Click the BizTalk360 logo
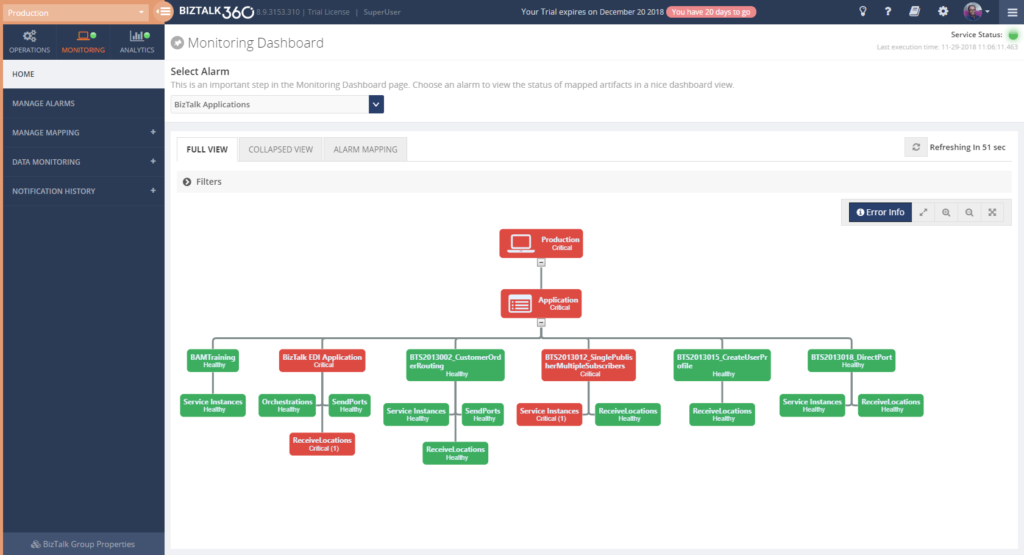 [216, 12]
